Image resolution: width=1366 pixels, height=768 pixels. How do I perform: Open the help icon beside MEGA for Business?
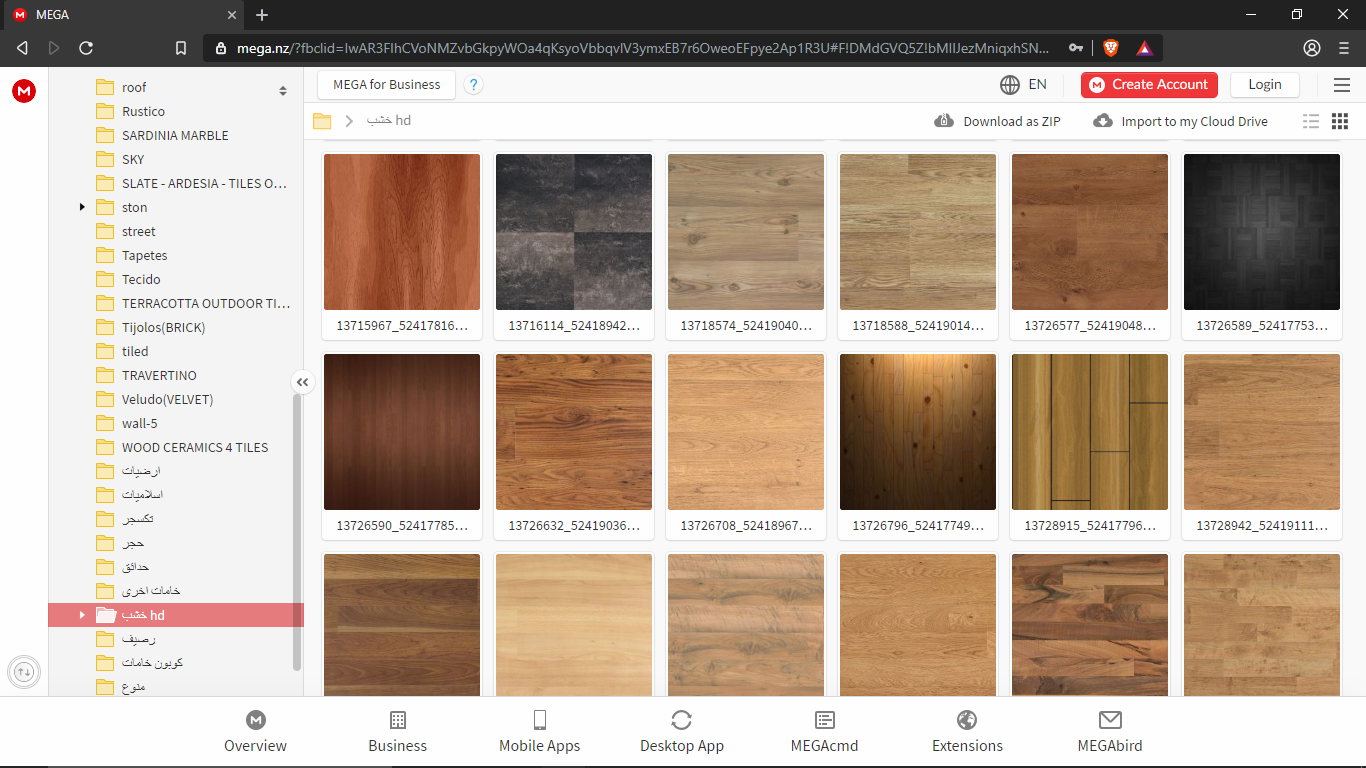tap(473, 85)
